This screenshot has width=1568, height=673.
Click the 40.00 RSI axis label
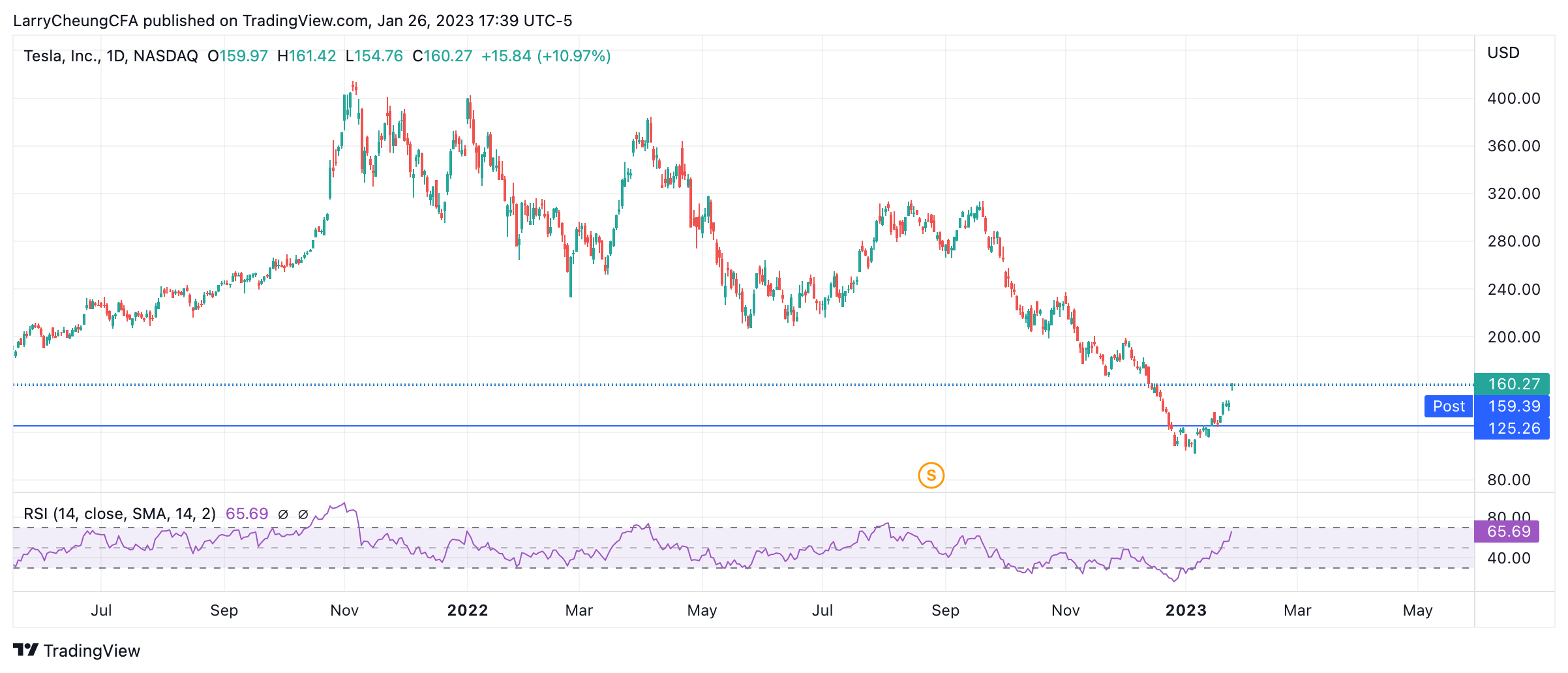tap(1509, 558)
